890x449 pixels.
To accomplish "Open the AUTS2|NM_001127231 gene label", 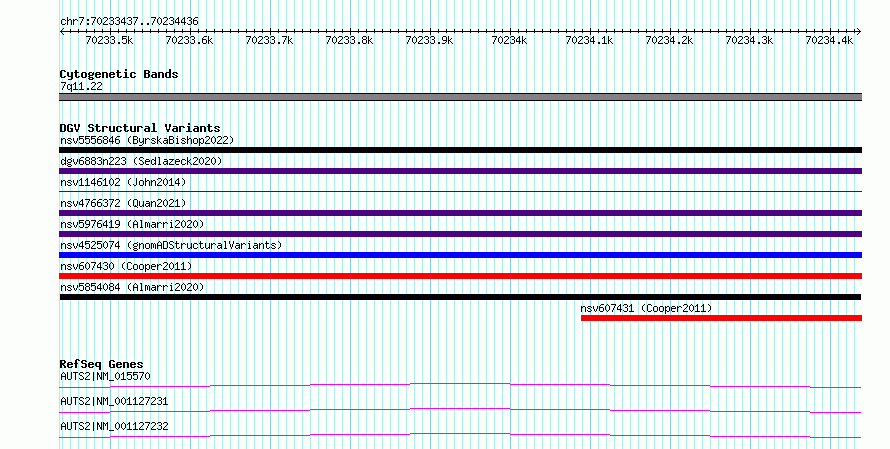I will point(114,401).
